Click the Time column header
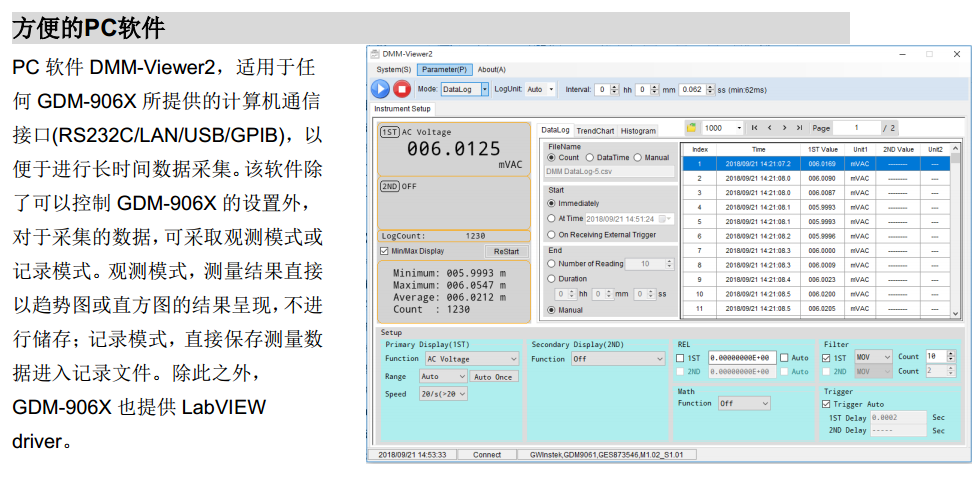This screenshot has height=493, width=980. (x=758, y=149)
